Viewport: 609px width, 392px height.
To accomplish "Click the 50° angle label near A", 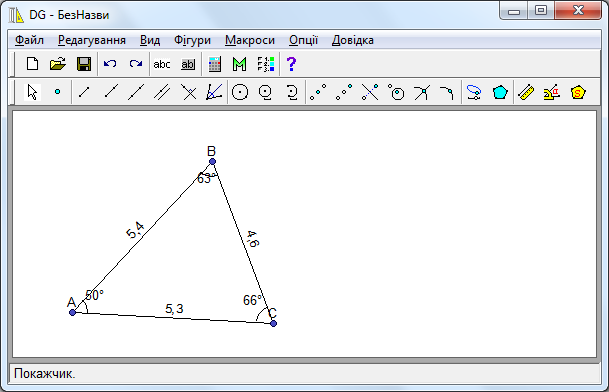I will pyautogui.click(x=94, y=295).
